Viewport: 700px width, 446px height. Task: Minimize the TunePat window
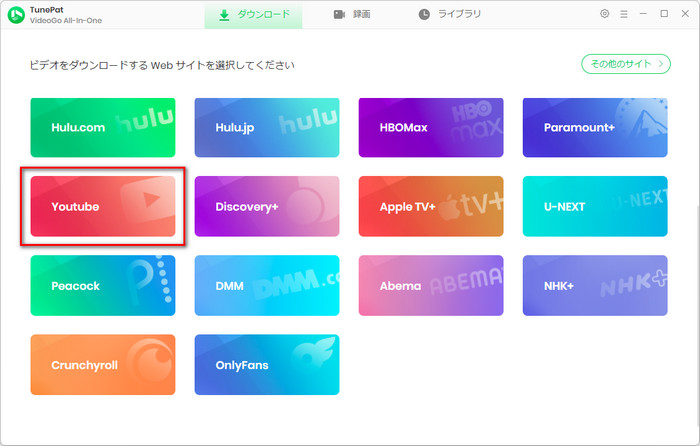coord(643,14)
